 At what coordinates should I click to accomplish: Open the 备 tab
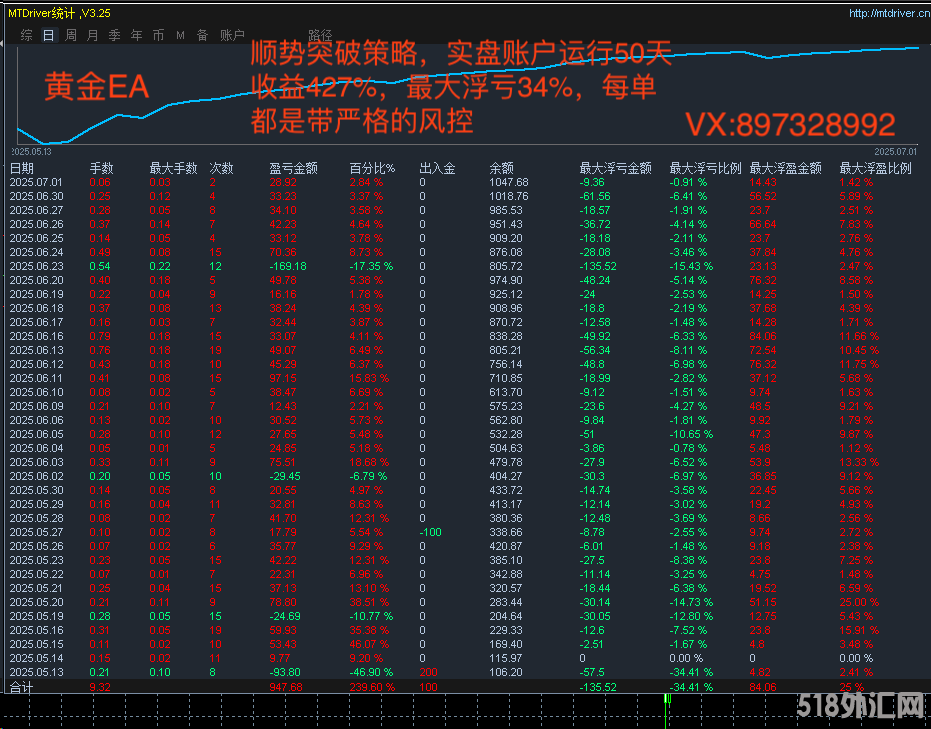(202, 36)
